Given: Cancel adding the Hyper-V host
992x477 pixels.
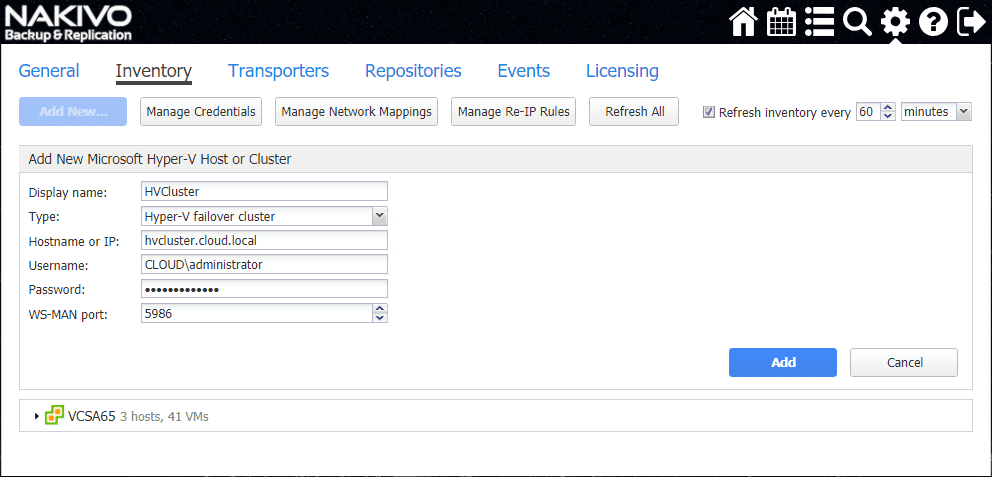Looking at the screenshot, I should tap(903, 362).
